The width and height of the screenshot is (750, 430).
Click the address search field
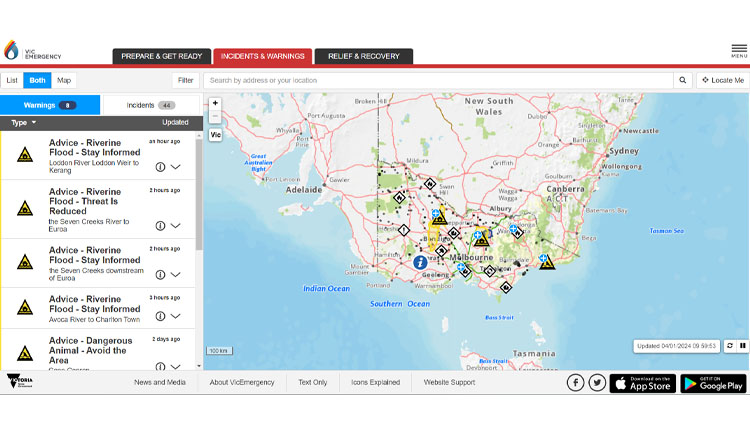438,80
